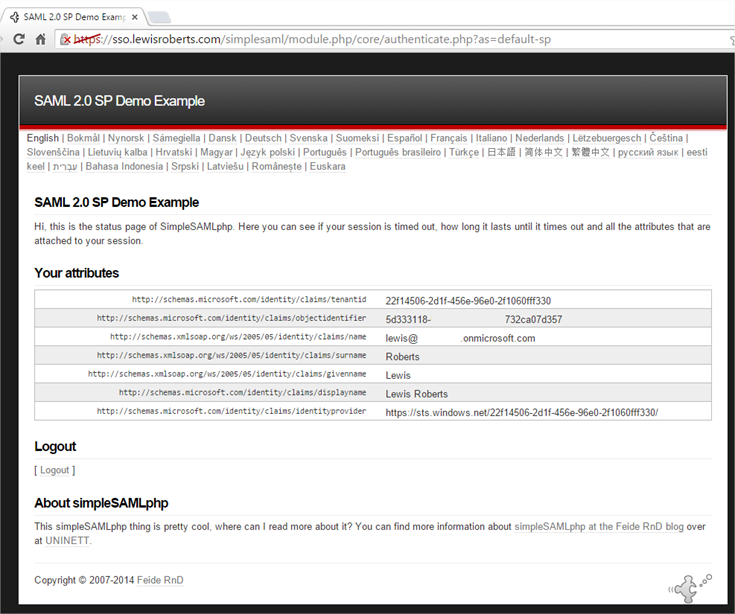
Task: Switch language to русский язык
Action: (648, 152)
